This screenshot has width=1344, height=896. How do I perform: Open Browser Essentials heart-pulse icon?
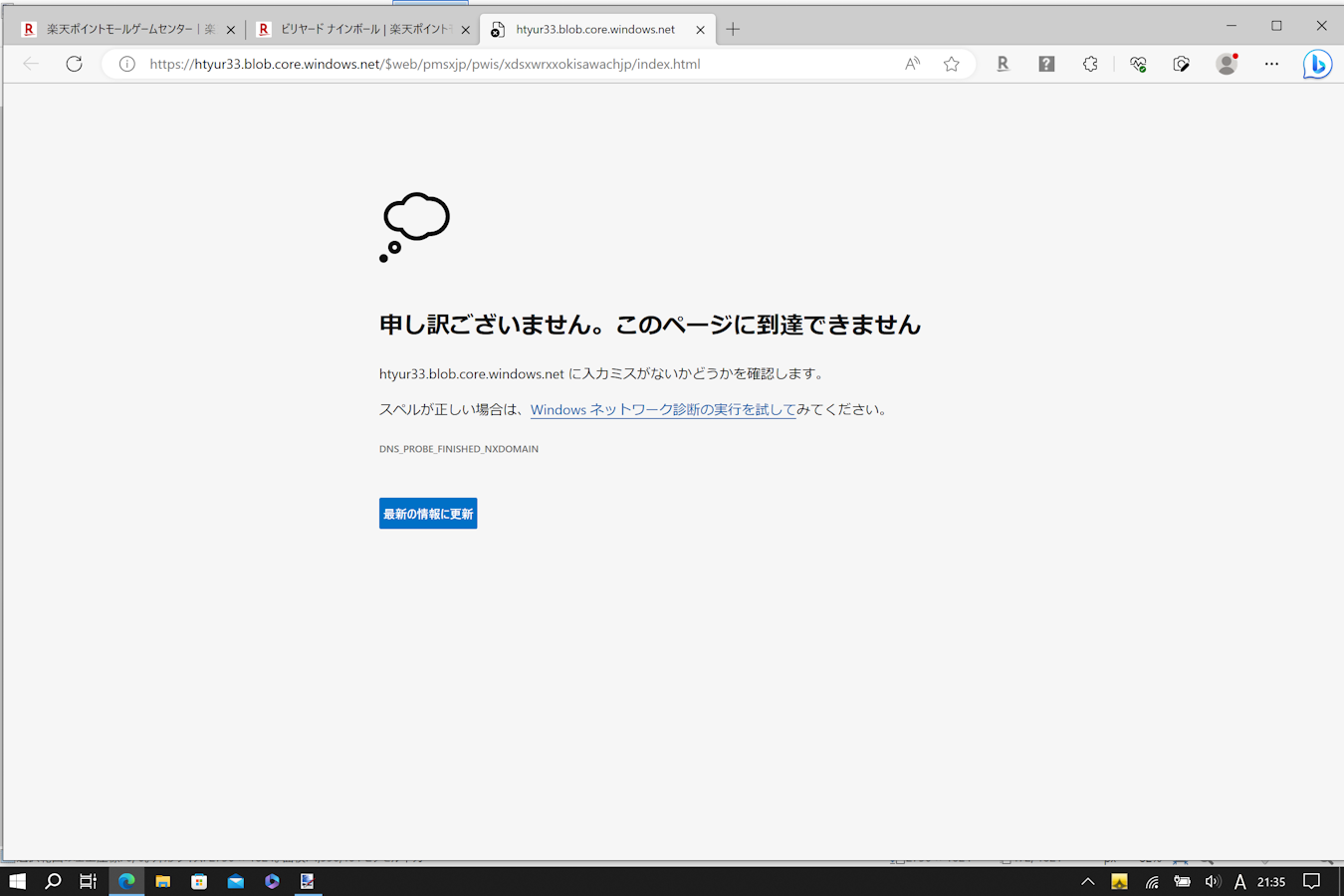[x=1138, y=64]
